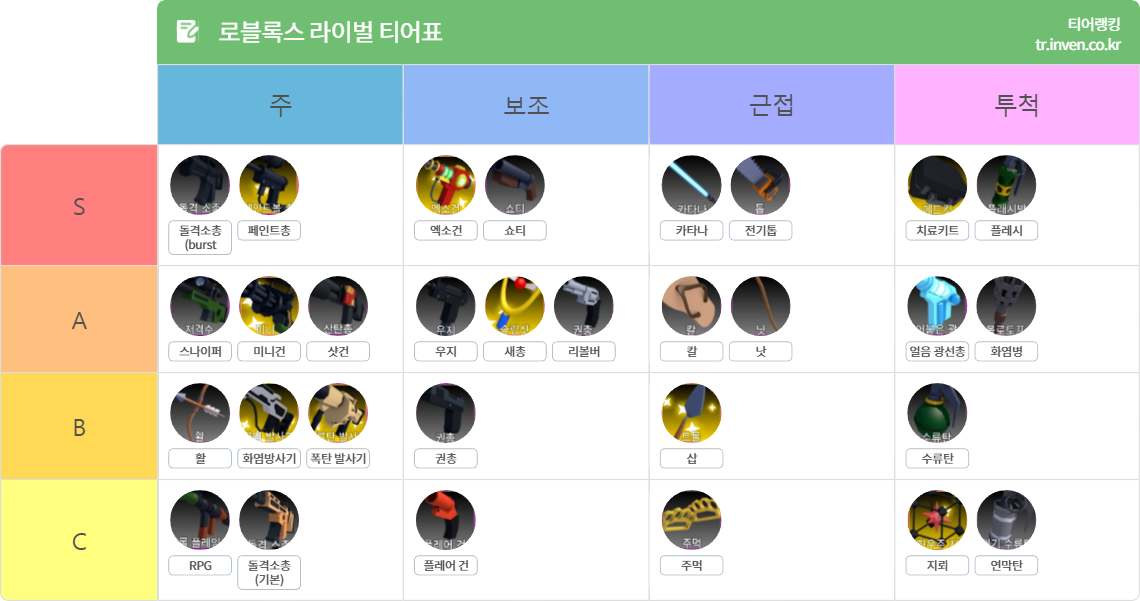Image resolution: width=1140 pixels, height=601 pixels.
Task: Select the yellow C tier row label
Action: (x=79, y=541)
